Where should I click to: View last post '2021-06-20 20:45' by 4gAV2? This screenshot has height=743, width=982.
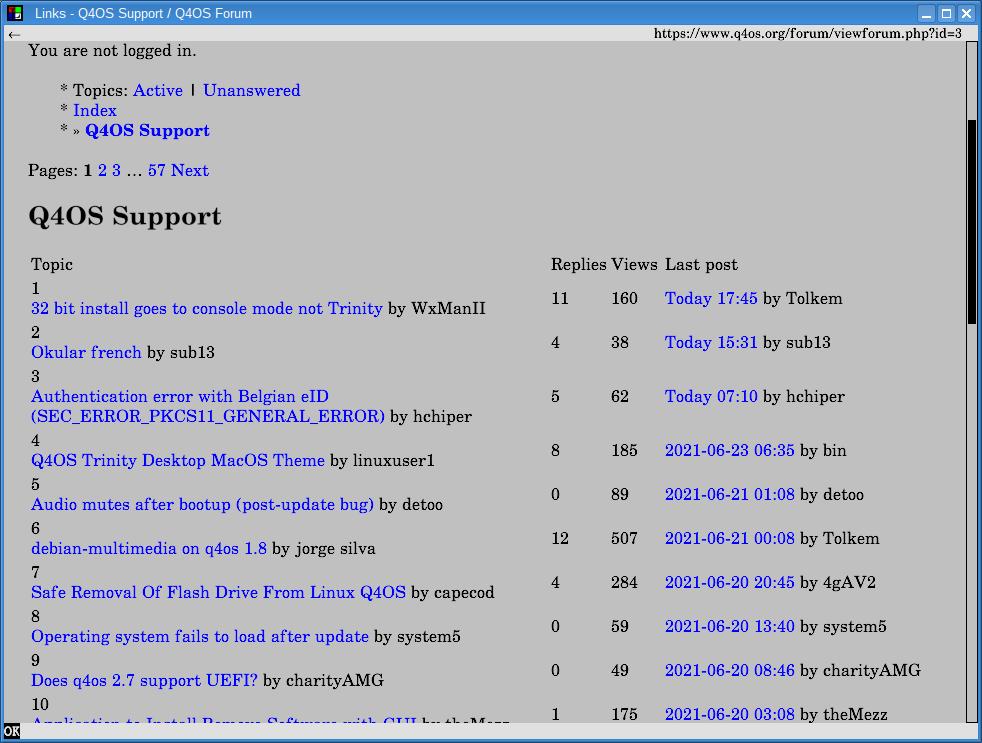[x=730, y=582]
